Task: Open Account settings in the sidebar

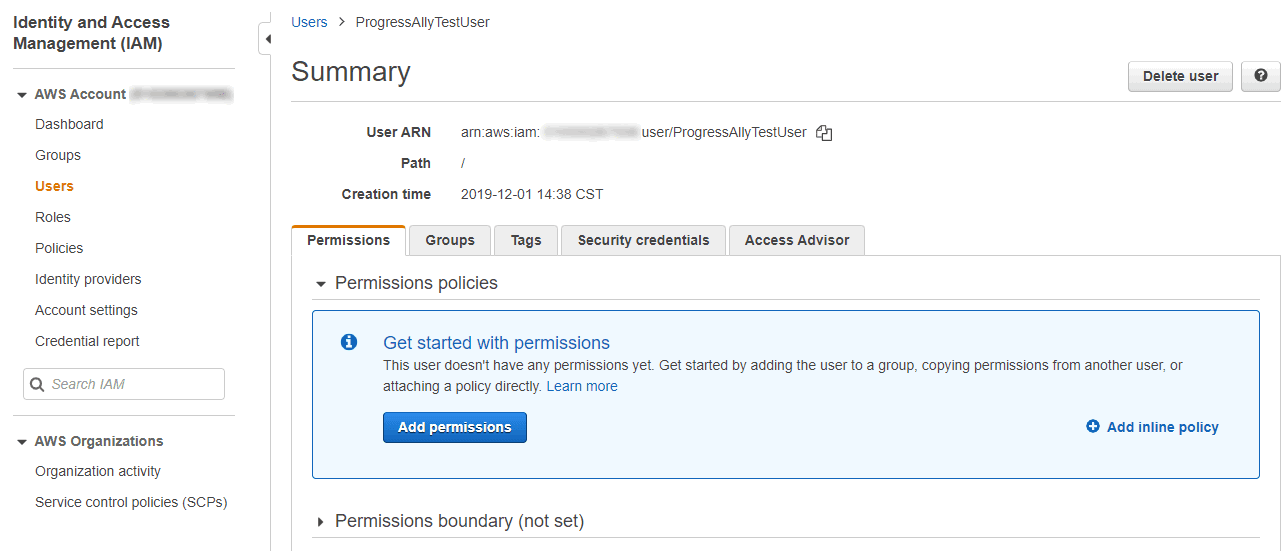Action: (x=86, y=310)
